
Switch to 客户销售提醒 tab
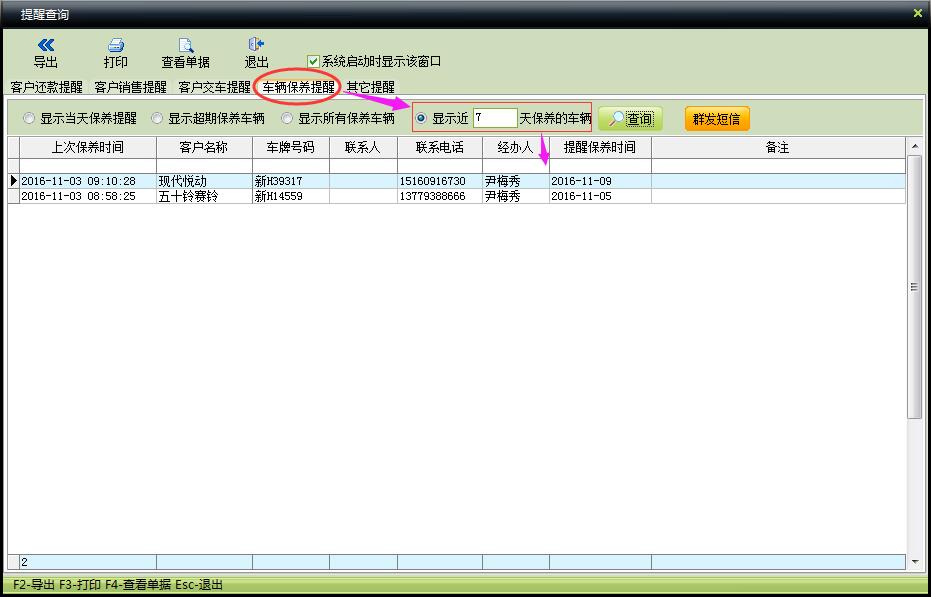[x=130, y=87]
